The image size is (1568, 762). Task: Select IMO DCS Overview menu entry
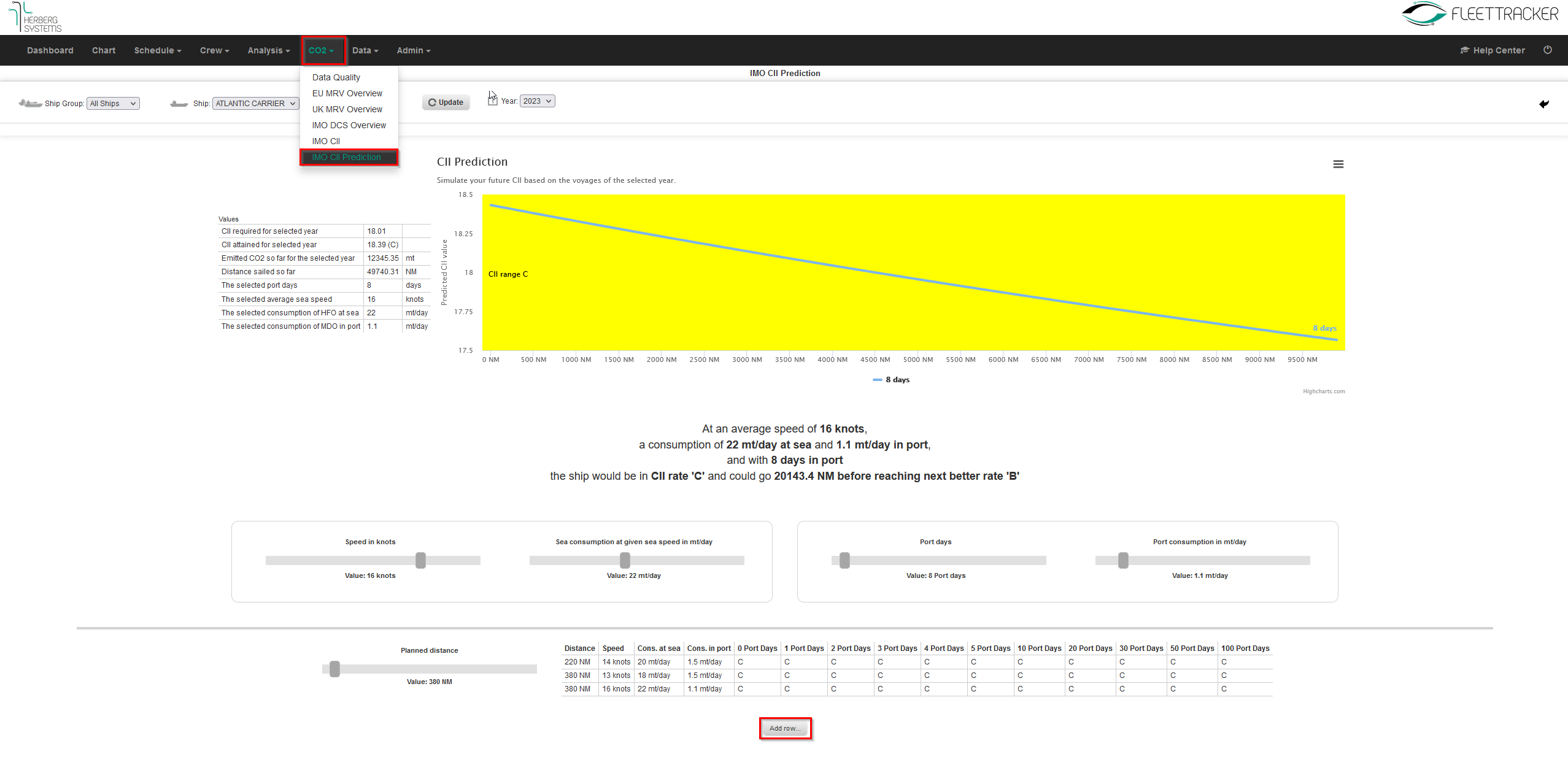349,125
